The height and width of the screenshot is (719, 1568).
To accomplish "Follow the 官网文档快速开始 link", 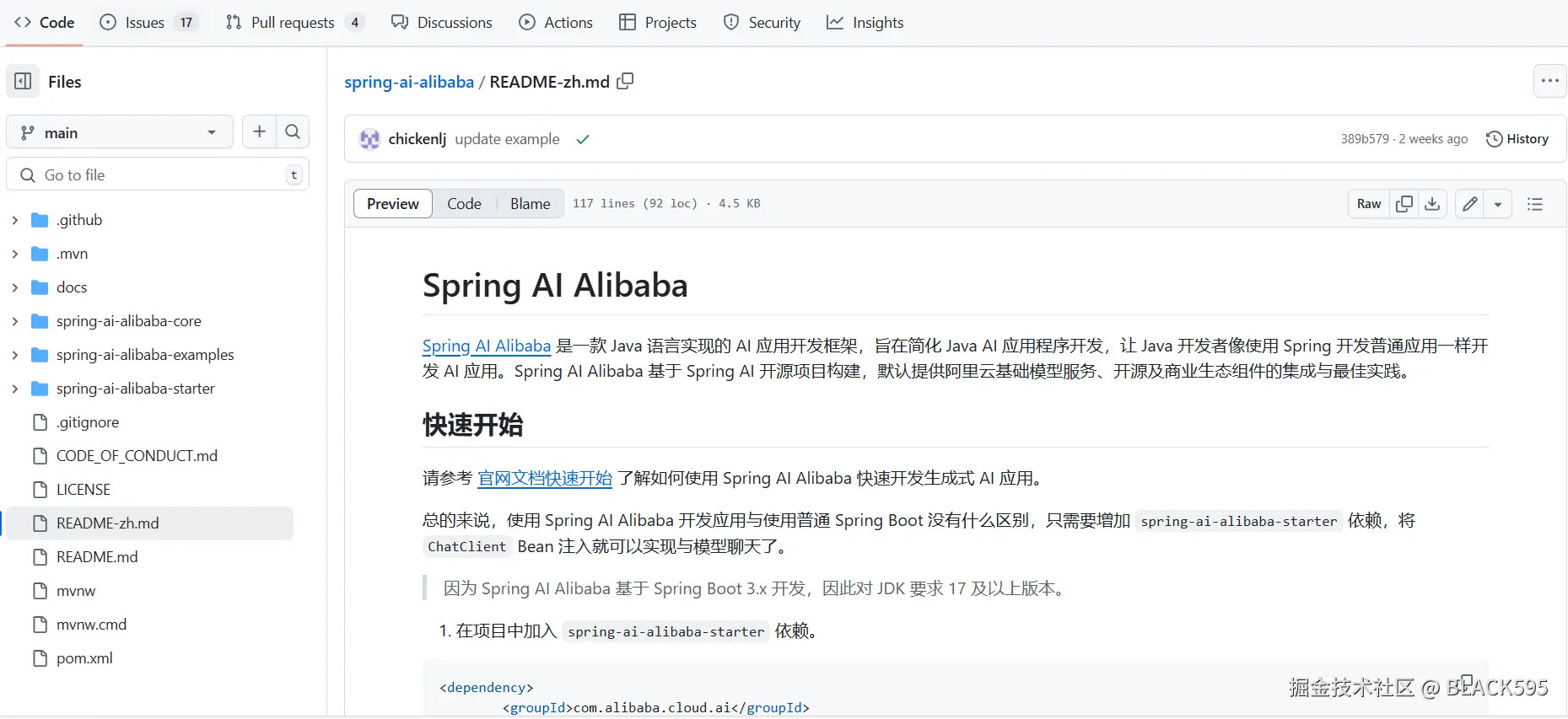I will click(x=545, y=478).
